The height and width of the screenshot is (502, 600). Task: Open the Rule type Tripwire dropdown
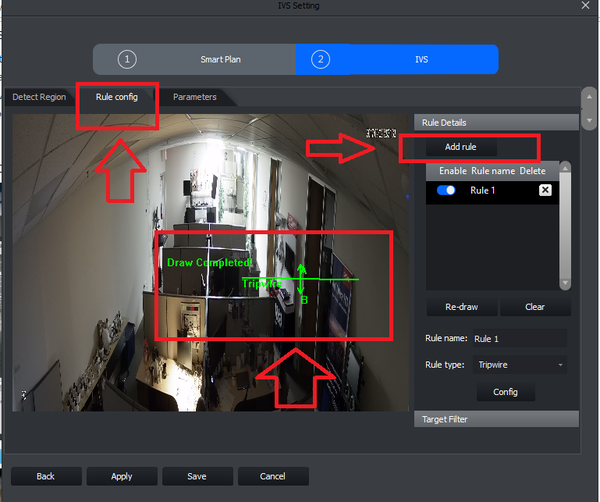520,365
